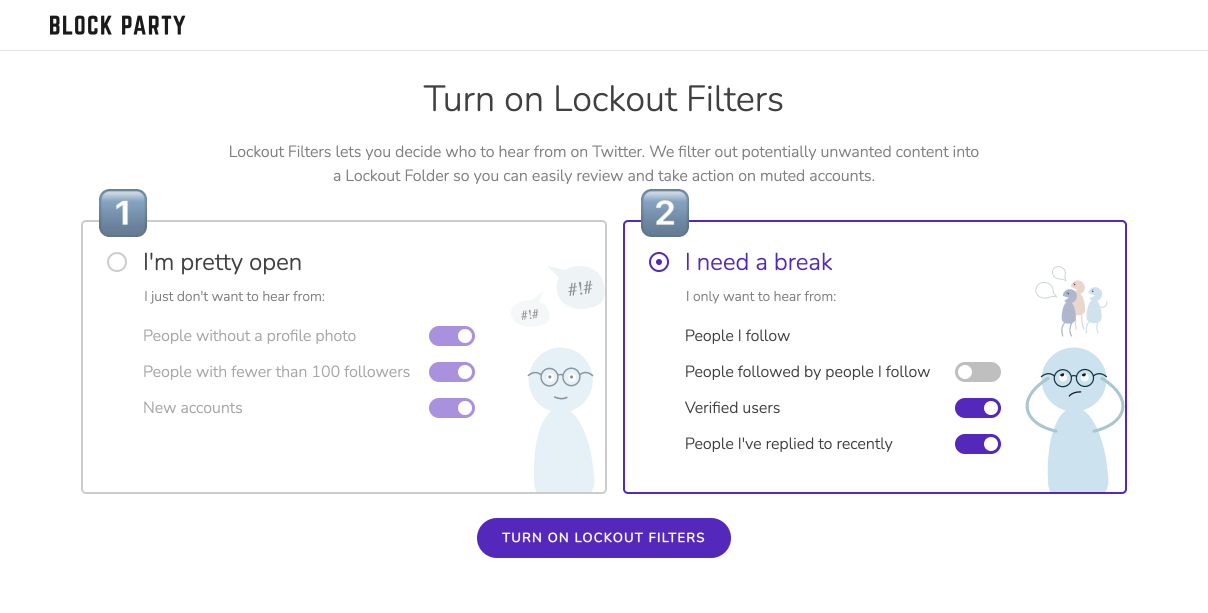The height and width of the screenshot is (613, 1208).
Task: Select the "I'm pretty open" radio button
Action: click(x=117, y=262)
